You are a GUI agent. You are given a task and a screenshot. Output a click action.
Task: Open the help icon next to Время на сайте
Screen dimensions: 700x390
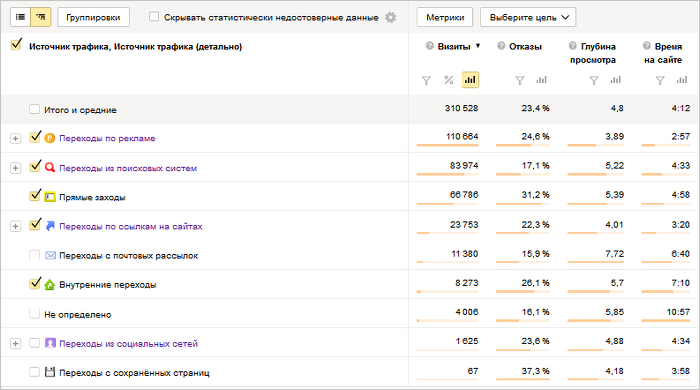click(646, 46)
